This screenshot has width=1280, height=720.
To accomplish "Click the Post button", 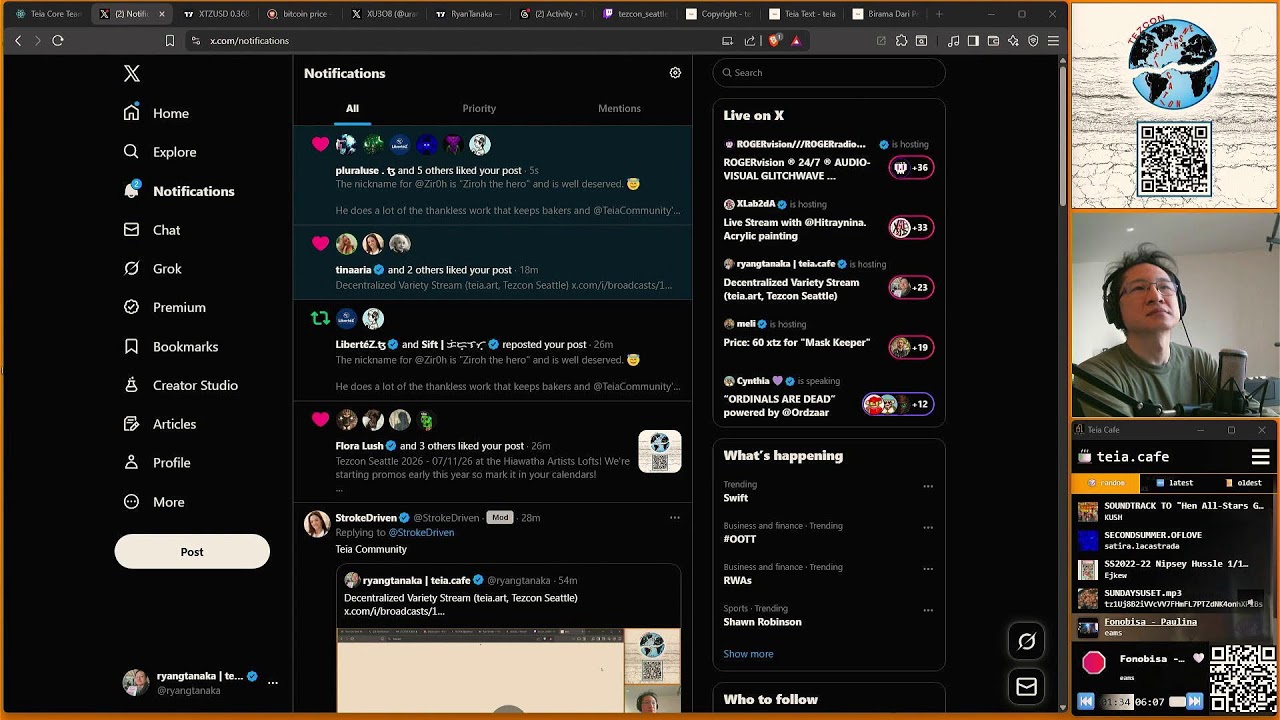I will click(192, 552).
